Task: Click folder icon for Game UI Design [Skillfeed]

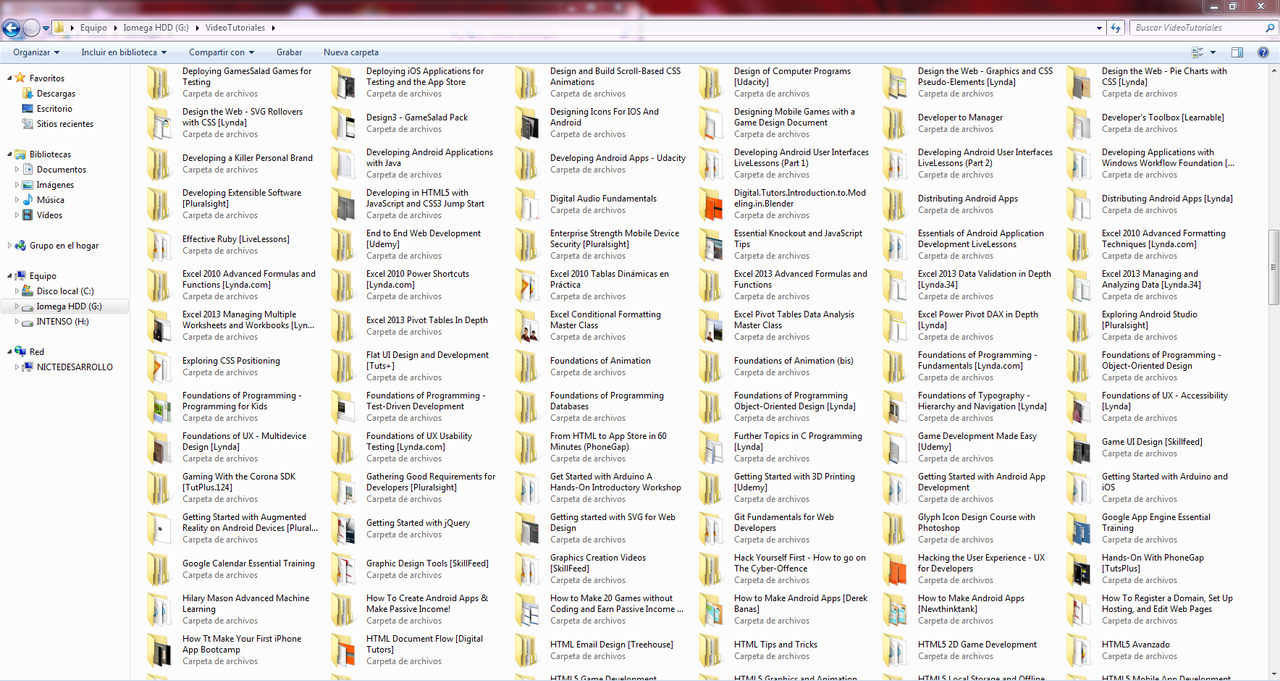Action: coord(1080,447)
